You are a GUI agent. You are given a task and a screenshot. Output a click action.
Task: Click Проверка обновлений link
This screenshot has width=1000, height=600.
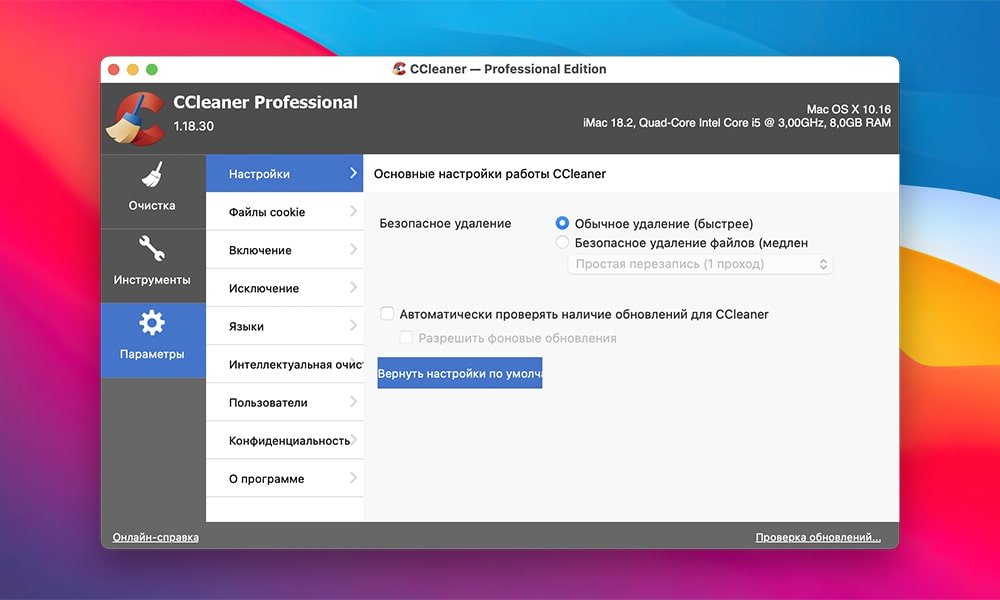click(817, 537)
